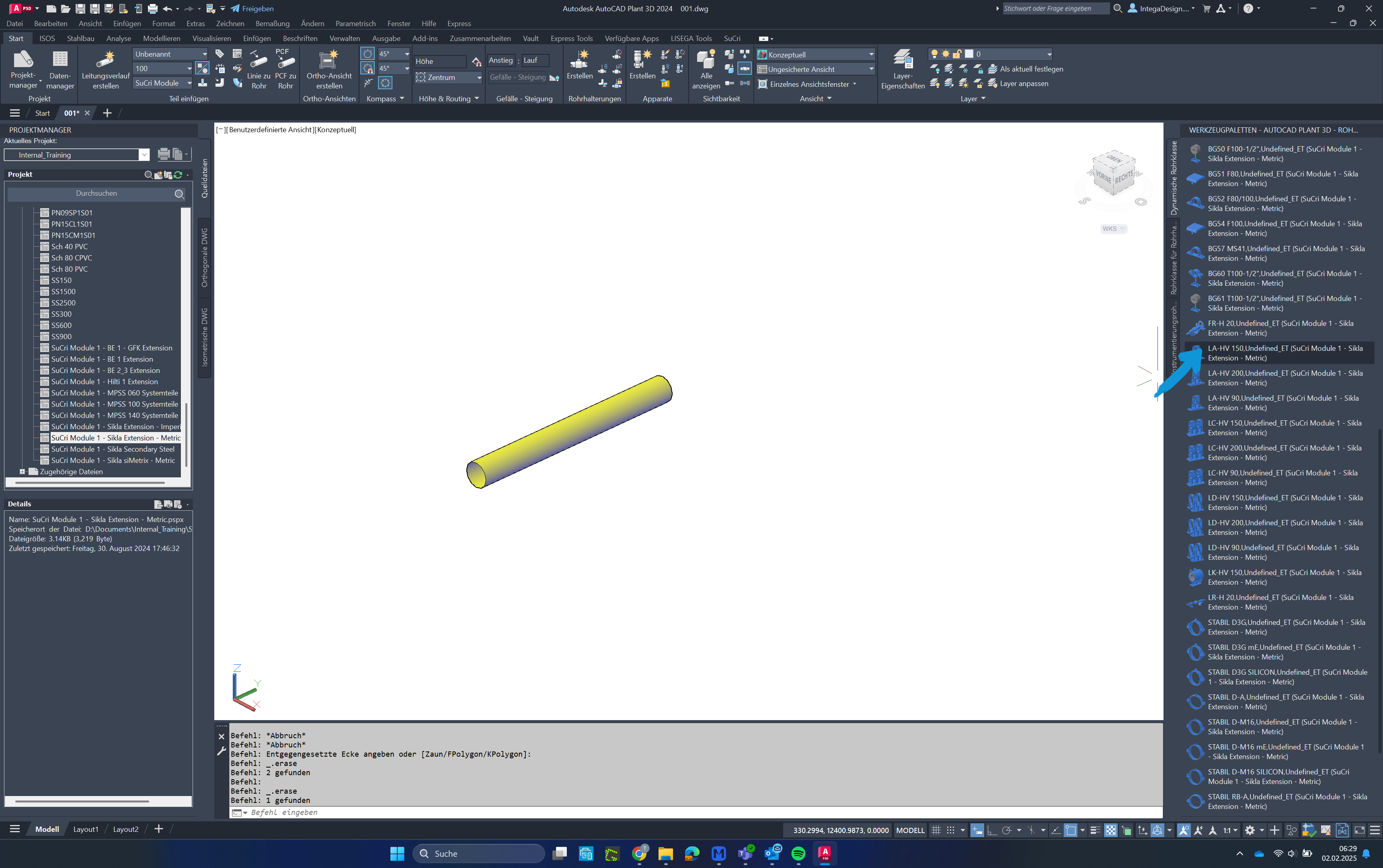Toggle snap mode in status bar

coord(951,830)
